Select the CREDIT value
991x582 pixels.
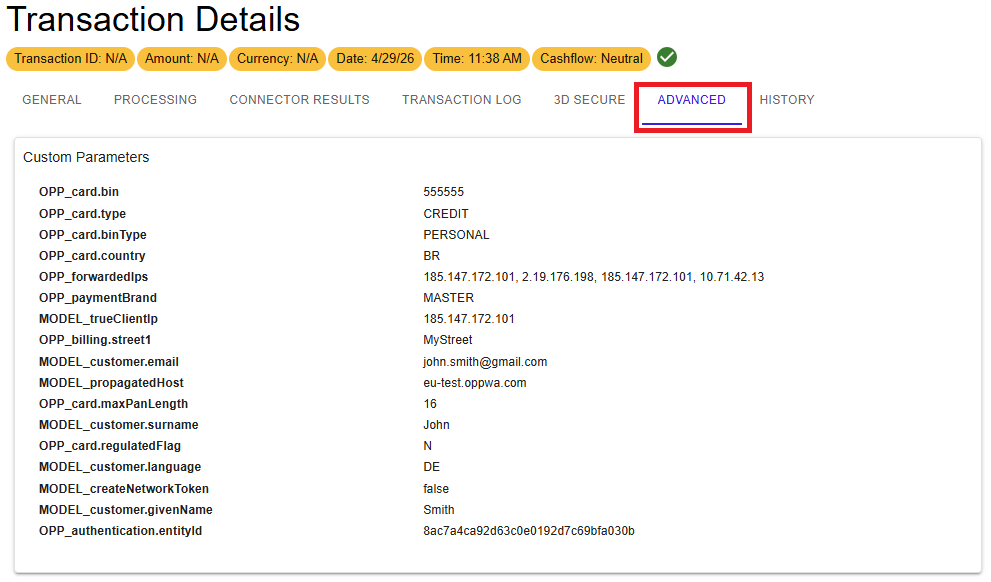tap(446, 214)
